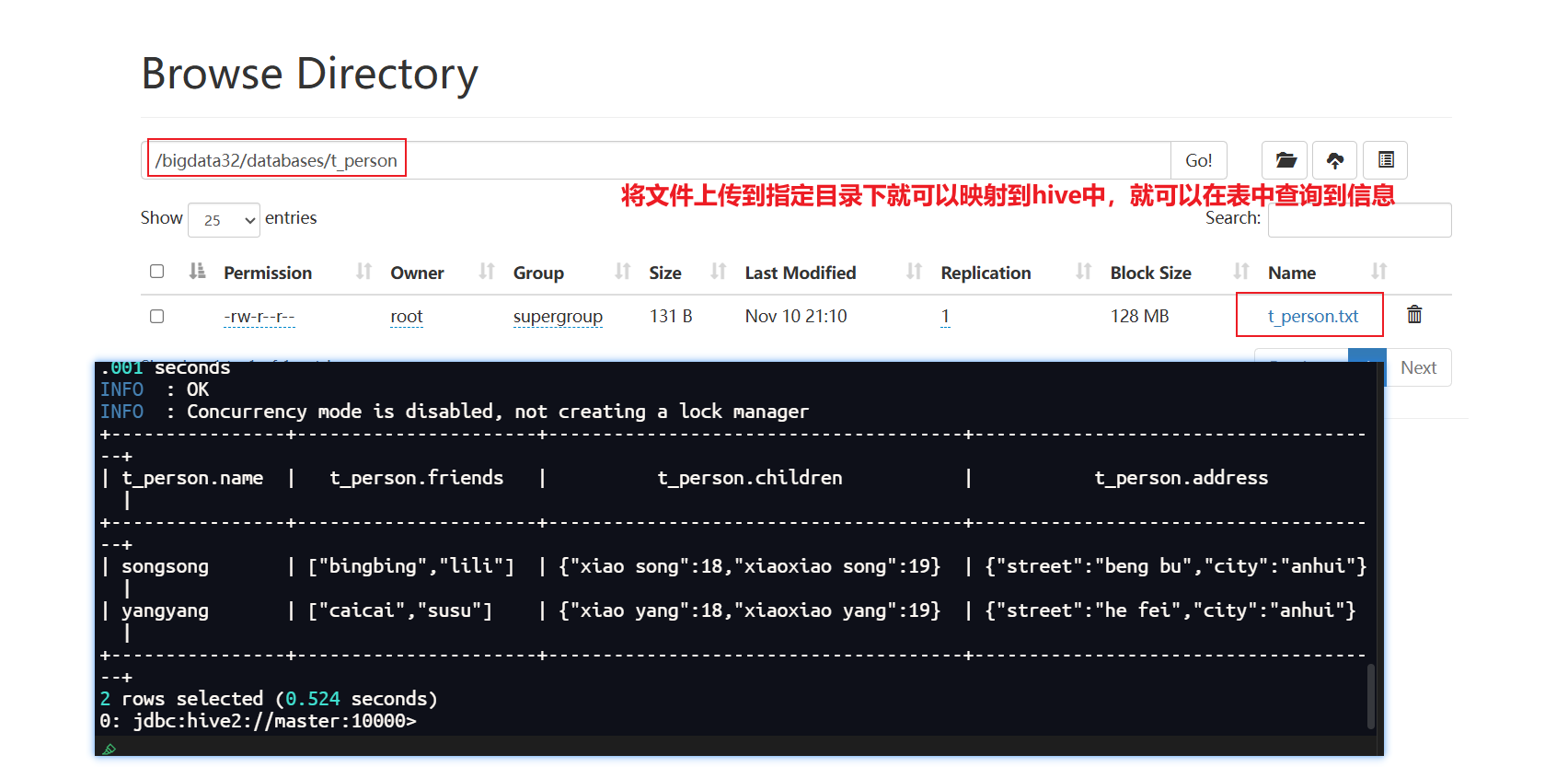Viewport: 1568px width, 767px height.
Task: Click the terminal vertical scrollbar
Action: pyautogui.click(x=1371, y=696)
